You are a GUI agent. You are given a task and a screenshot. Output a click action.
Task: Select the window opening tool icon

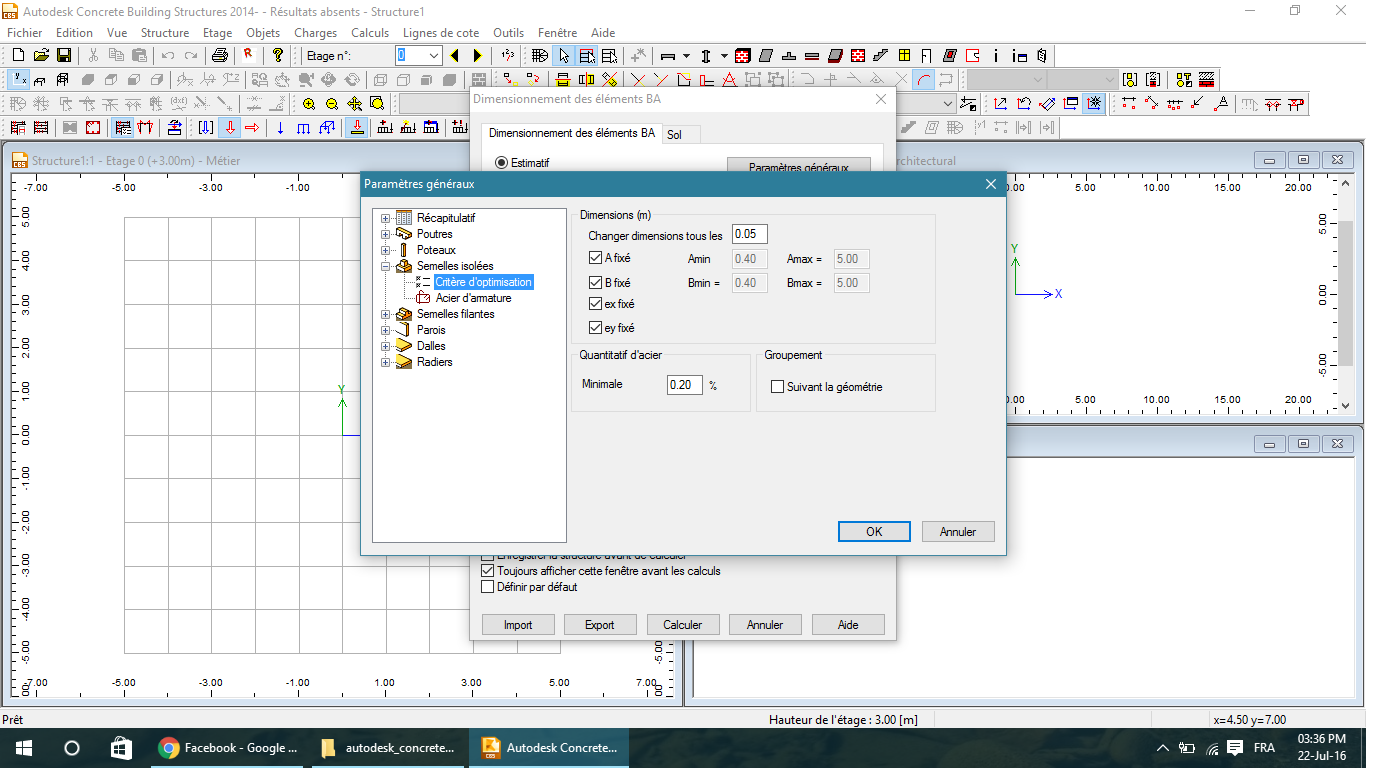pyautogui.click(x=904, y=55)
